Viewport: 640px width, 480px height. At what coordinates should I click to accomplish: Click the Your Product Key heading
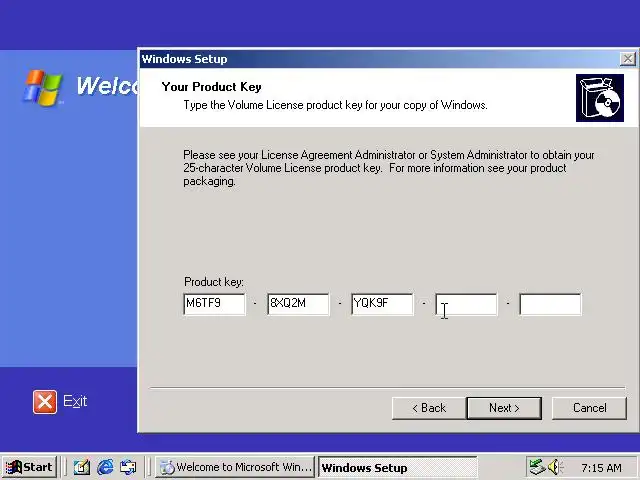coord(211,87)
